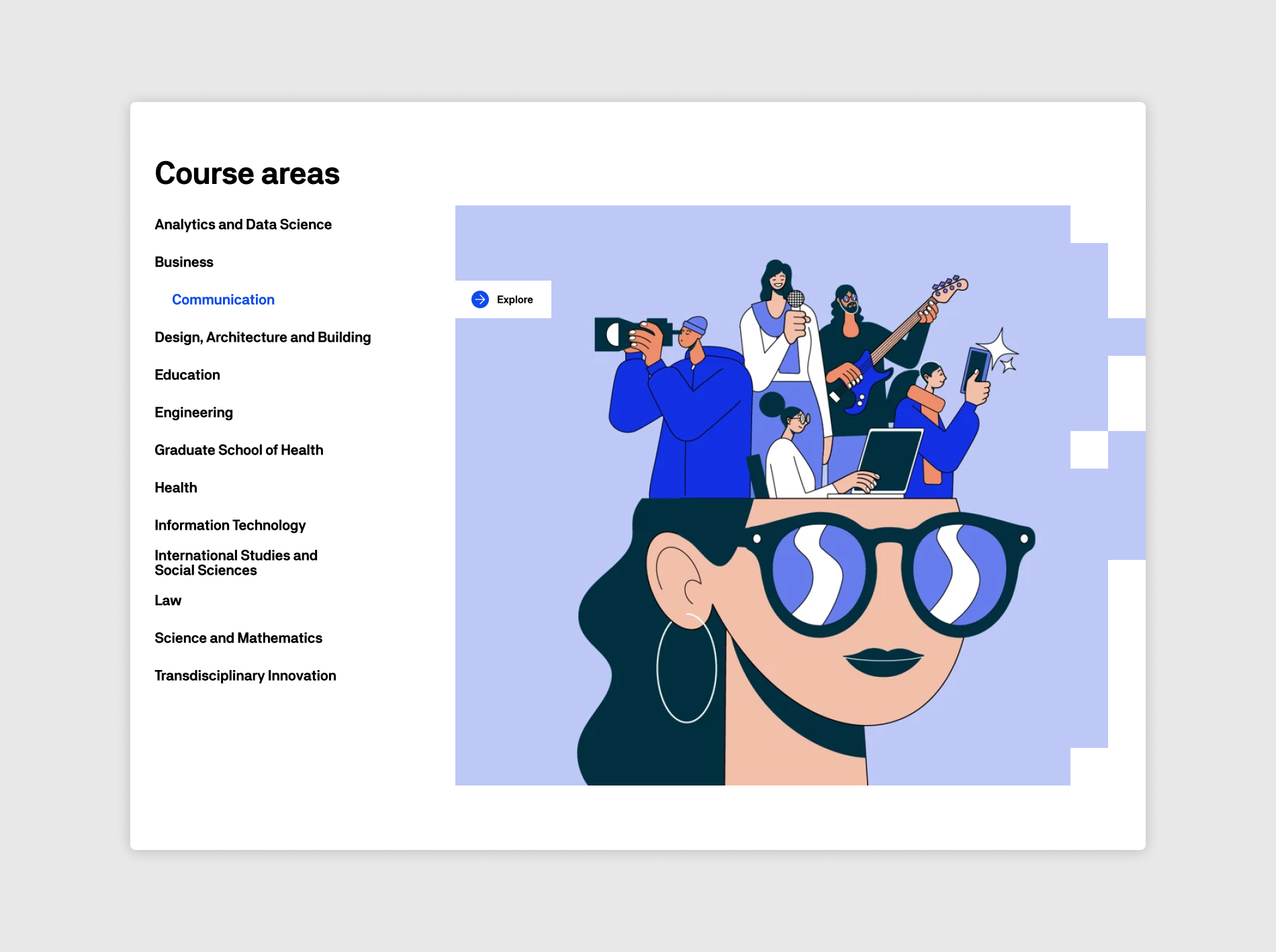The image size is (1276, 952).
Task: Click the Course areas heading
Action: tap(247, 173)
